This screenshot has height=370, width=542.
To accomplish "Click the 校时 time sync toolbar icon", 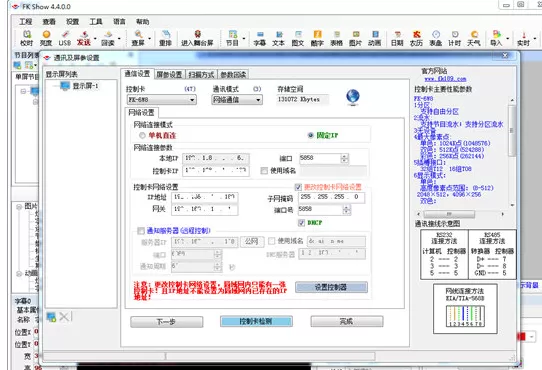I will pyautogui.click(x=27, y=38).
